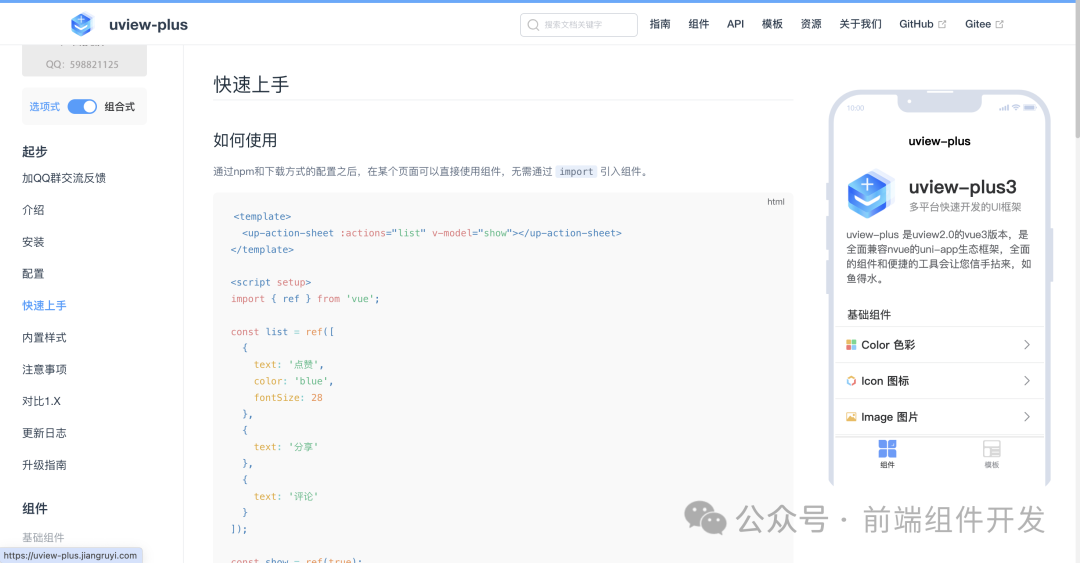The height and width of the screenshot is (563, 1080).
Task: Open the 介绍 sidebar page
Action: (33, 210)
